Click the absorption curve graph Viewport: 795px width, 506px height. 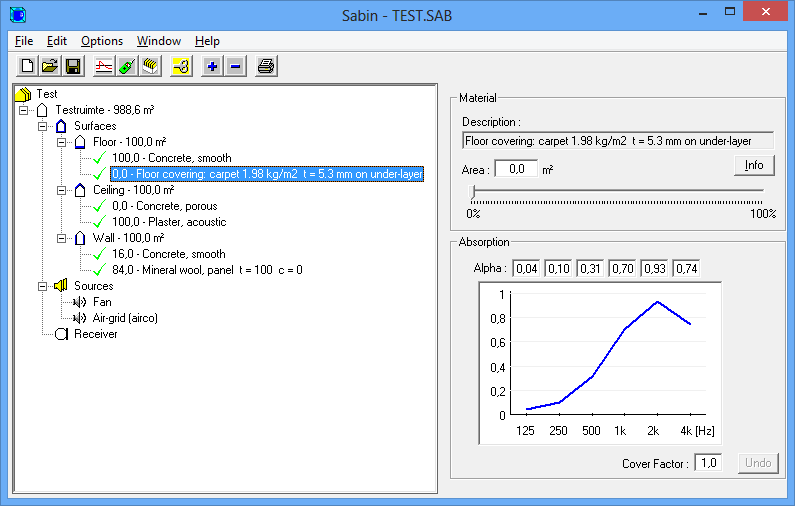tap(600, 363)
